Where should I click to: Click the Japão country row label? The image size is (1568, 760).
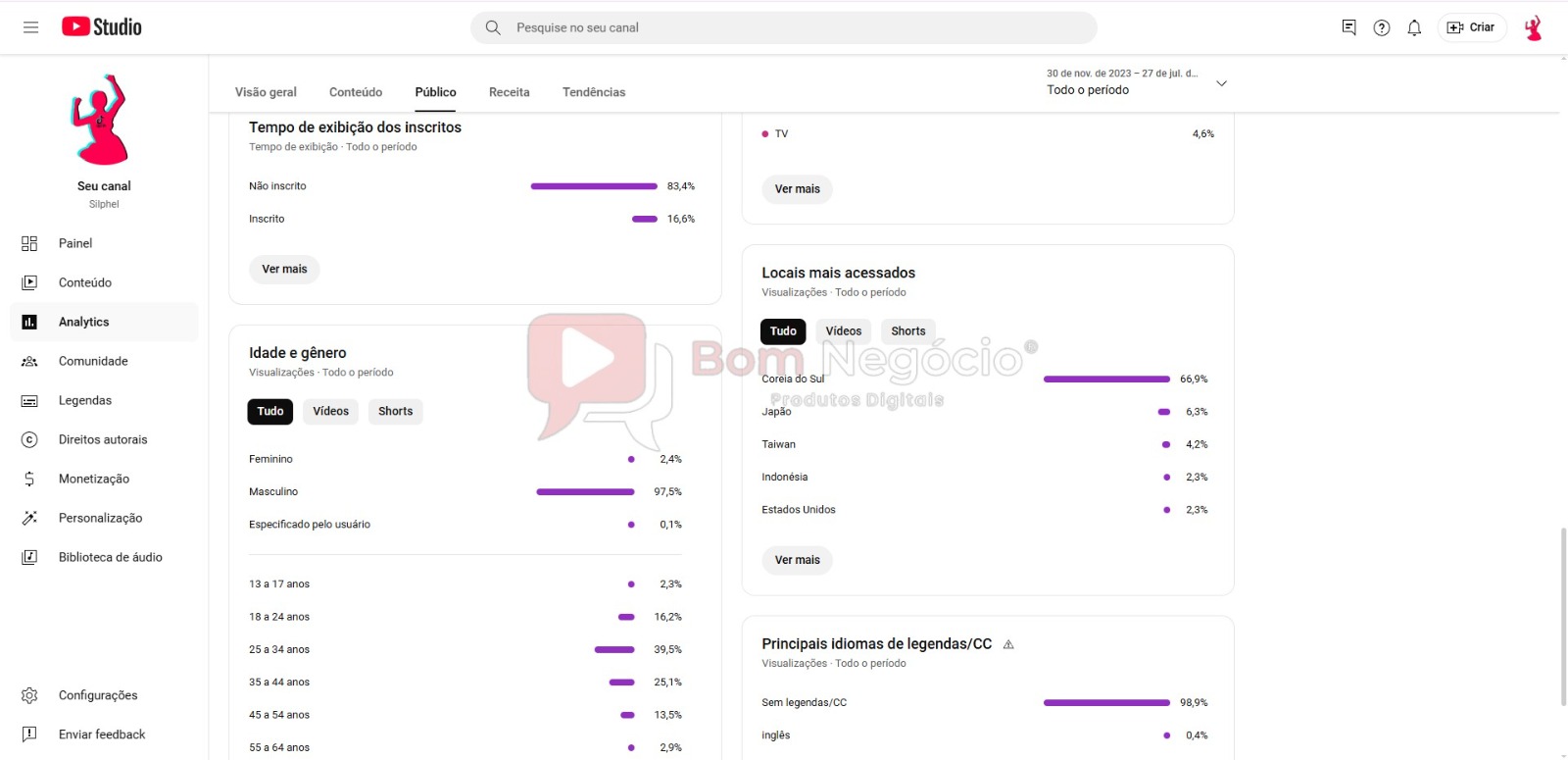(776, 412)
